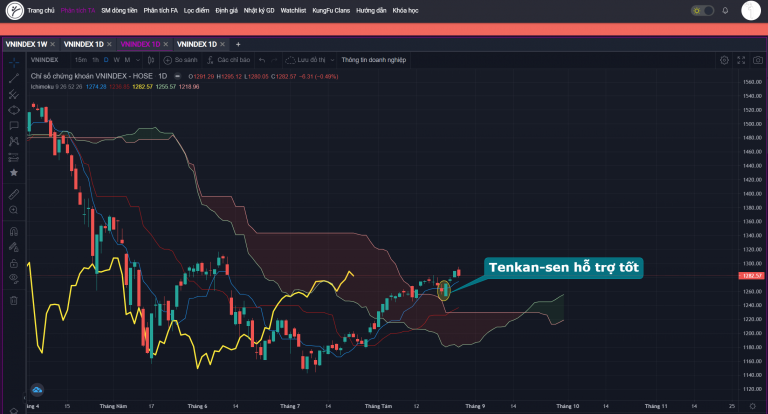The height and width of the screenshot is (414, 768).
Task: Expand the Lưu đồ thị dropdown arrow
Action: coord(332,60)
